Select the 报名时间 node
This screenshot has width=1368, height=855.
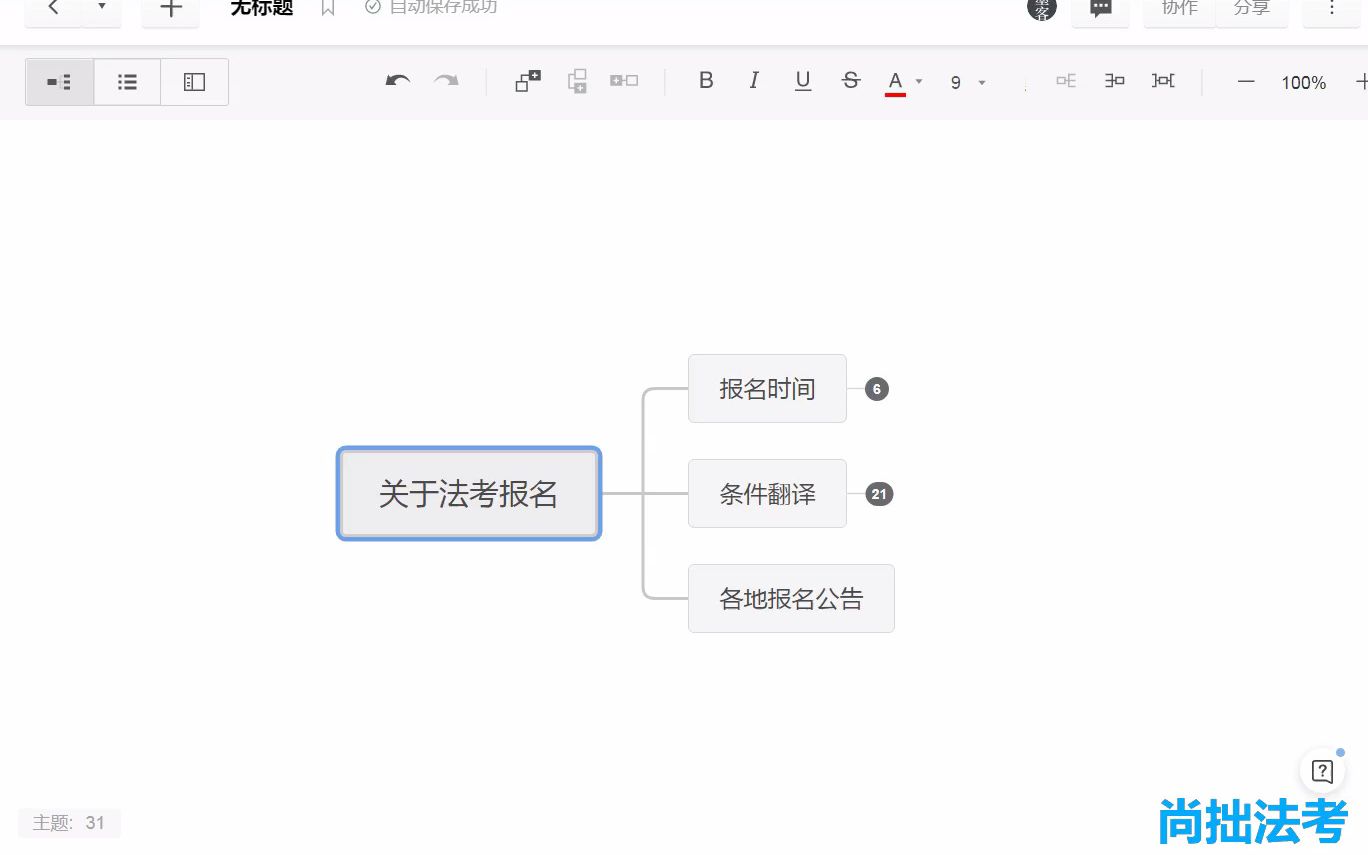click(767, 388)
